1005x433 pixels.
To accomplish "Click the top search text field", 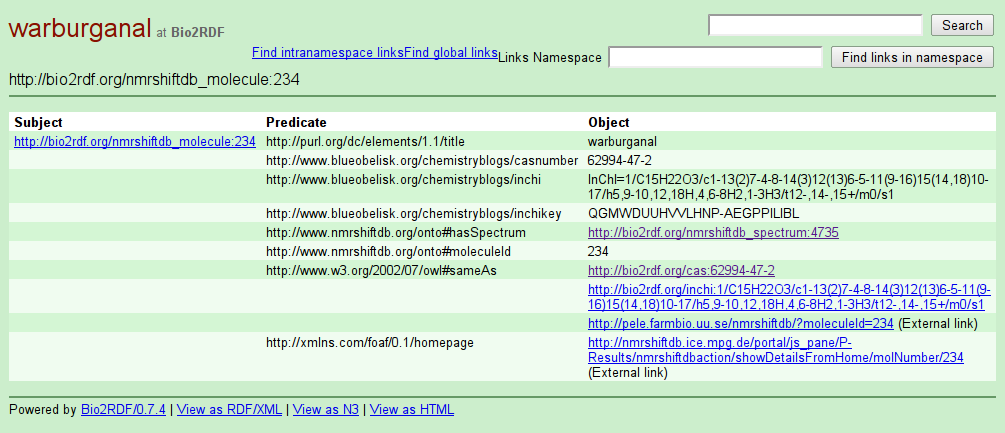I will pyautogui.click(x=815, y=25).
